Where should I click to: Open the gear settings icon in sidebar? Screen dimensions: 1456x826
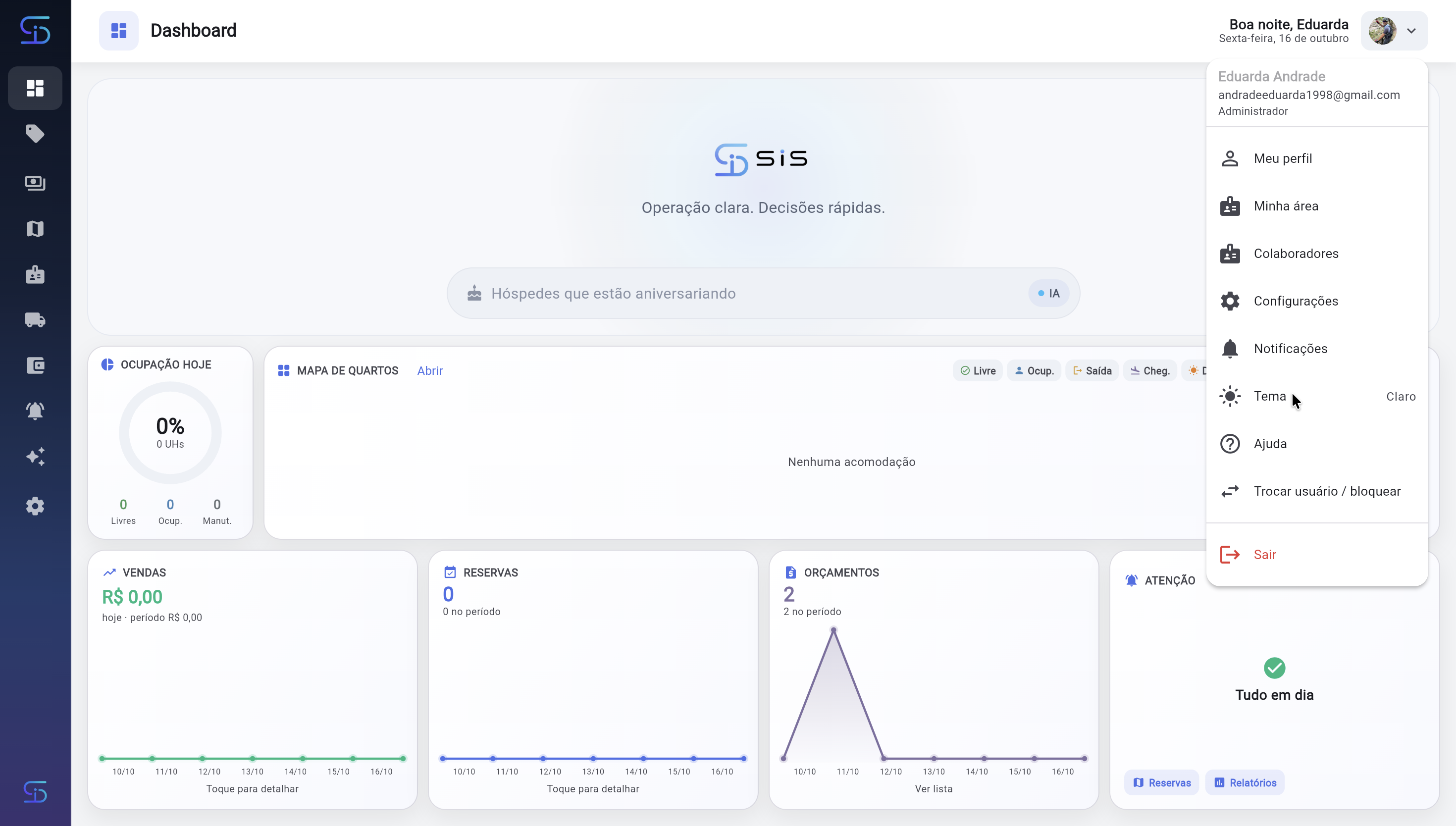(x=35, y=506)
